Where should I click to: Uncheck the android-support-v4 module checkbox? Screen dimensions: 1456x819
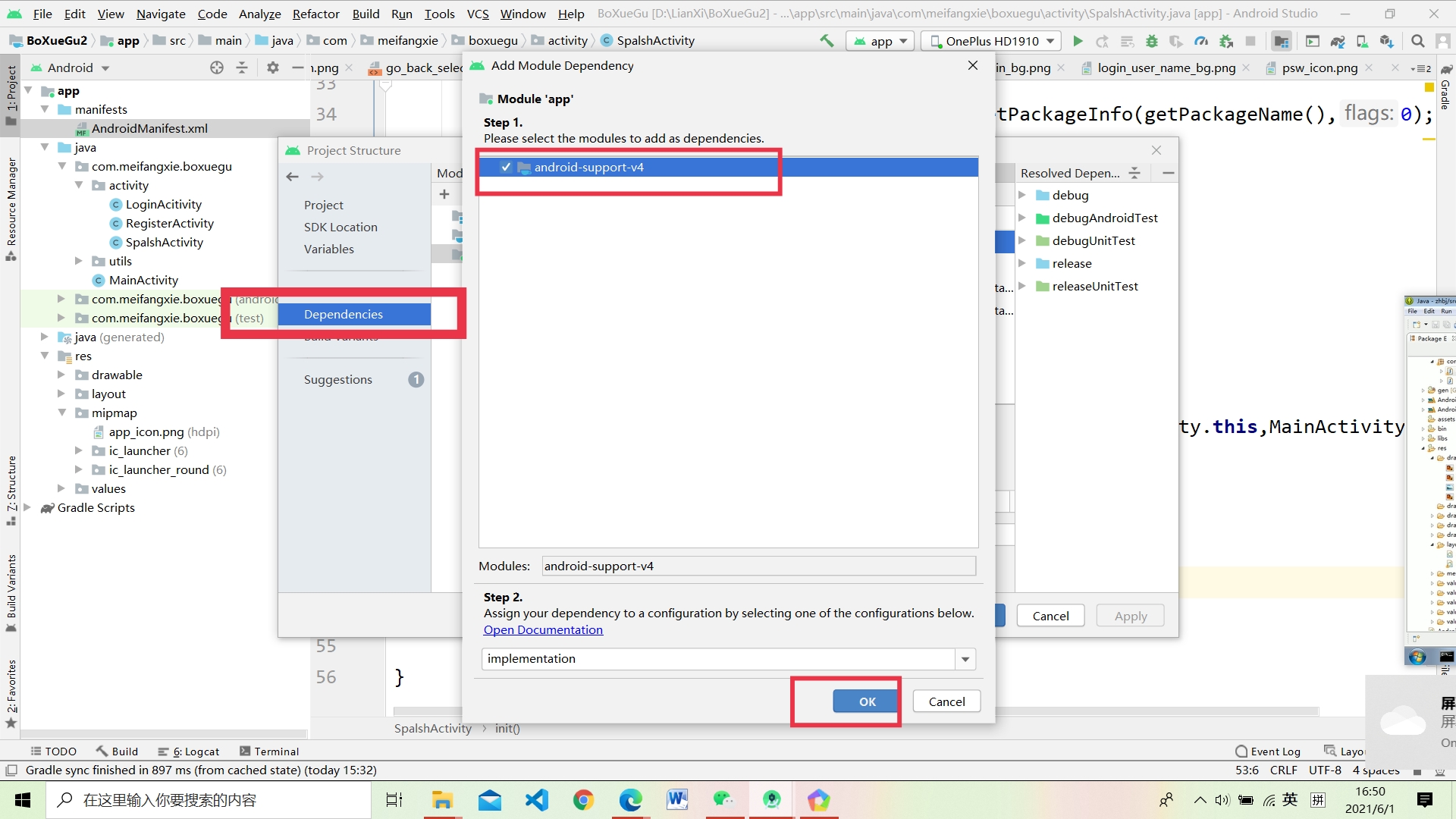(x=506, y=167)
